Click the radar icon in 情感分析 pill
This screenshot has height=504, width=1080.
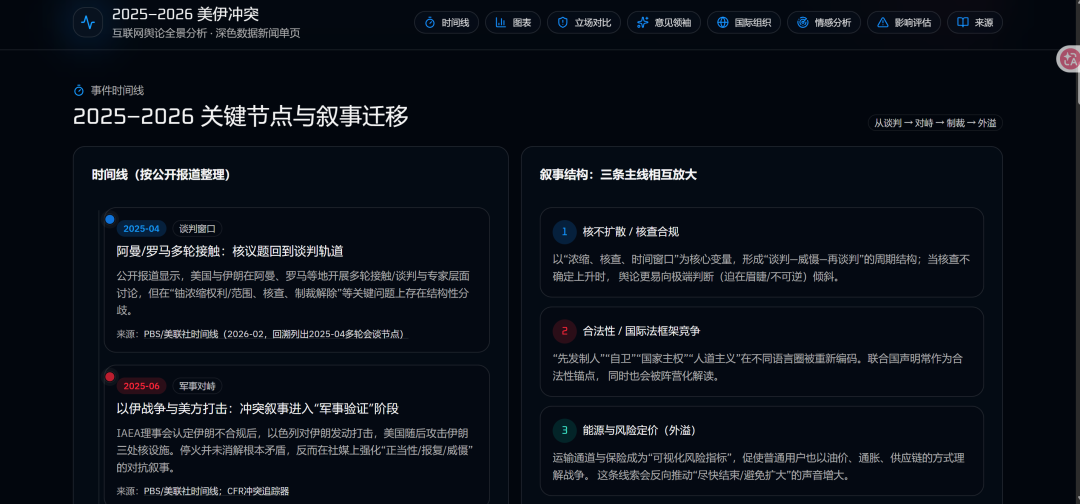pyautogui.click(x=802, y=23)
